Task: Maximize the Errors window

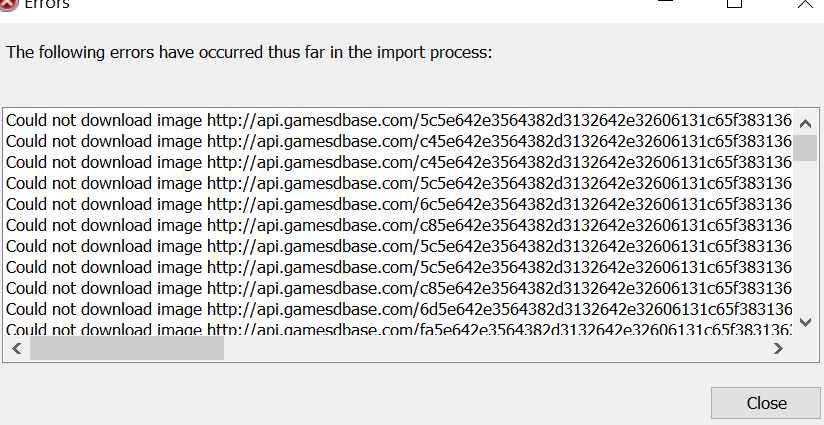Action: click(x=734, y=3)
